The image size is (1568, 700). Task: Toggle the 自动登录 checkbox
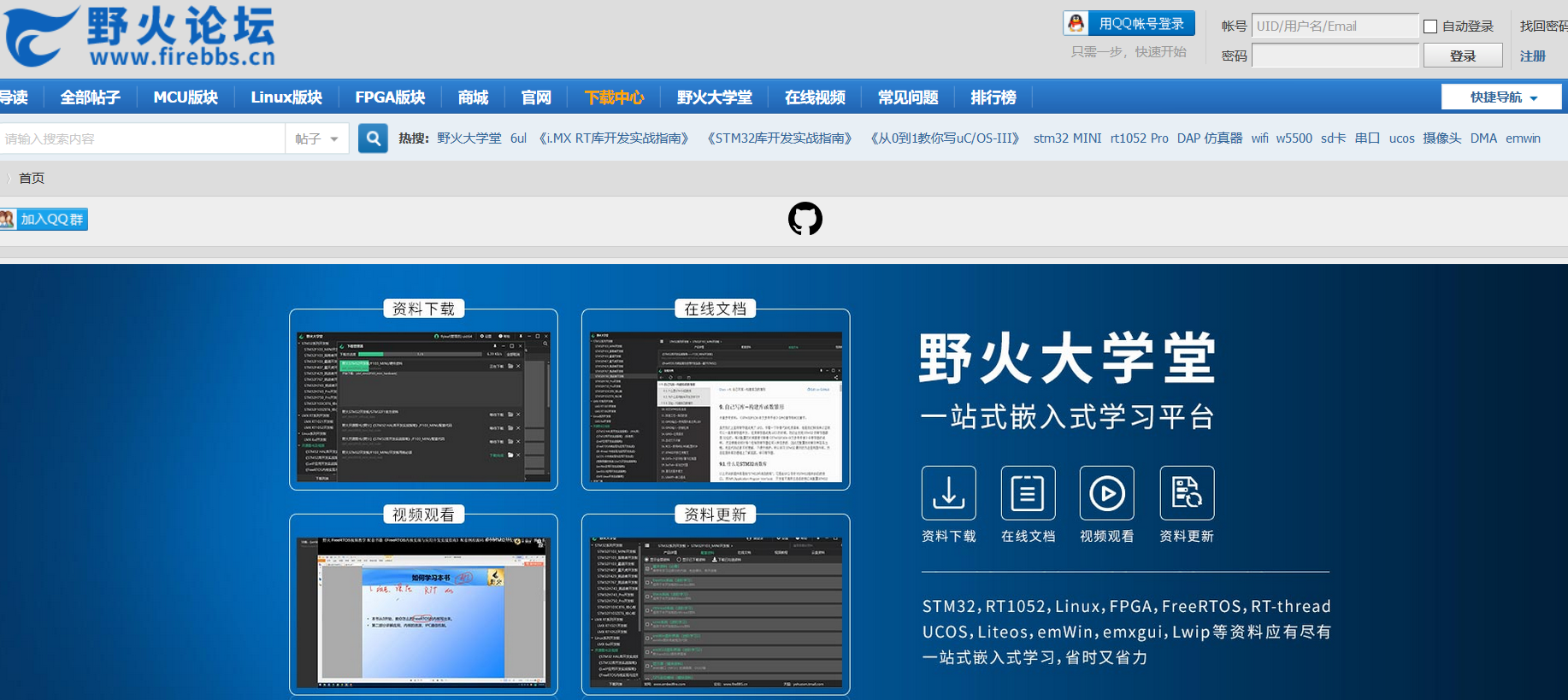click(x=1429, y=26)
